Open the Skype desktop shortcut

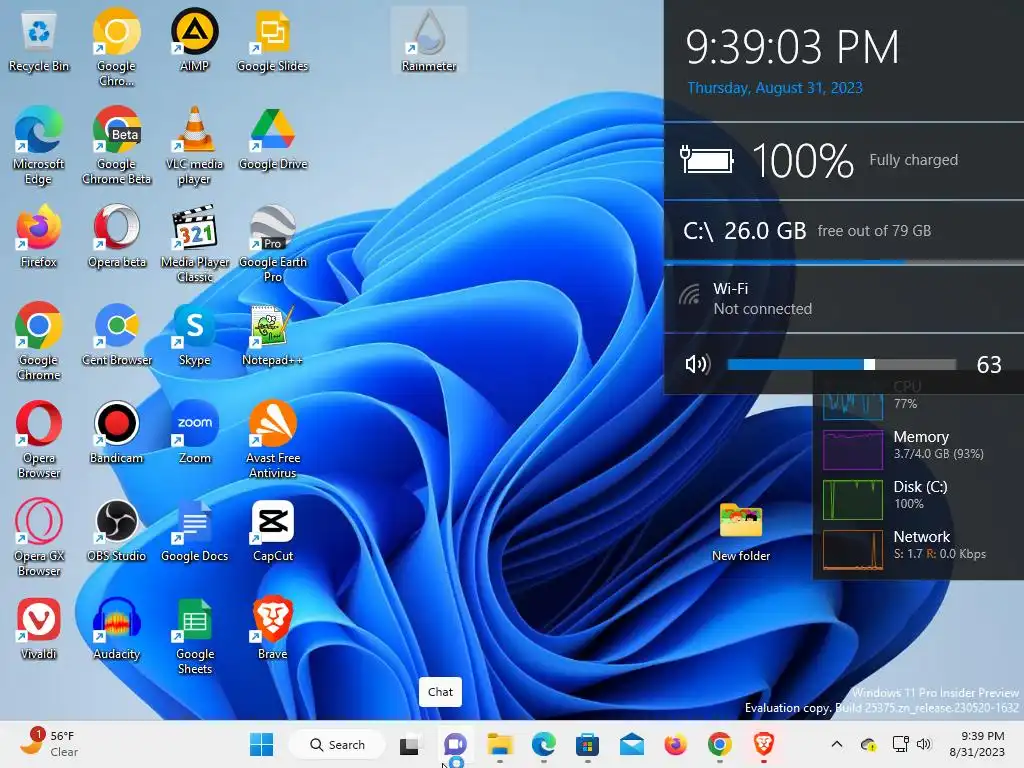pyautogui.click(x=195, y=336)
